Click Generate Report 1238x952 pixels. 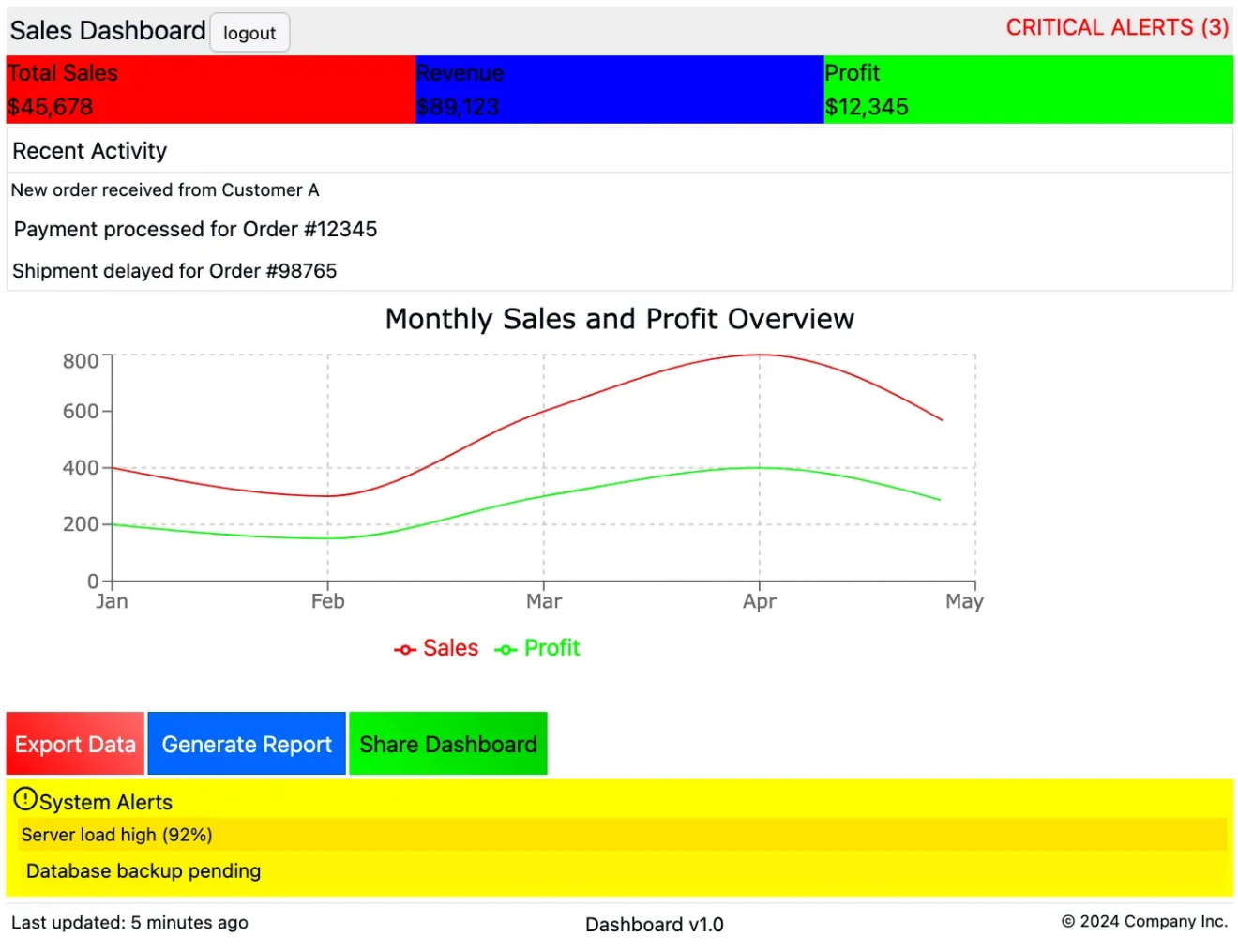click(246, 744)
